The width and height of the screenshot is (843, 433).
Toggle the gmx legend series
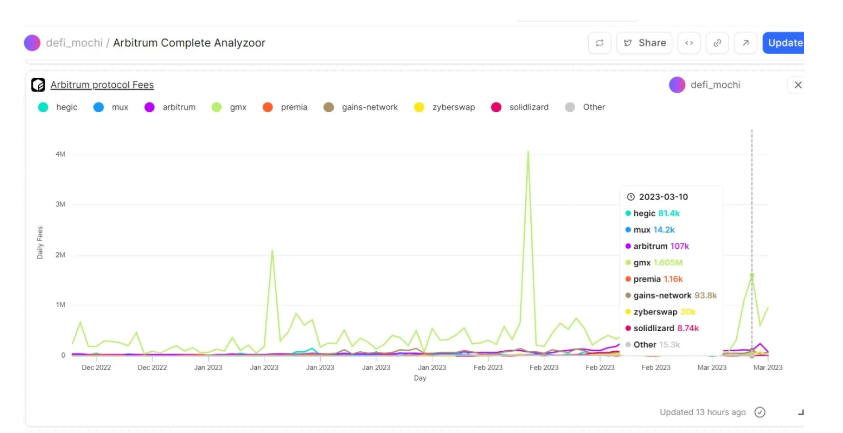[x=230, y=107]
